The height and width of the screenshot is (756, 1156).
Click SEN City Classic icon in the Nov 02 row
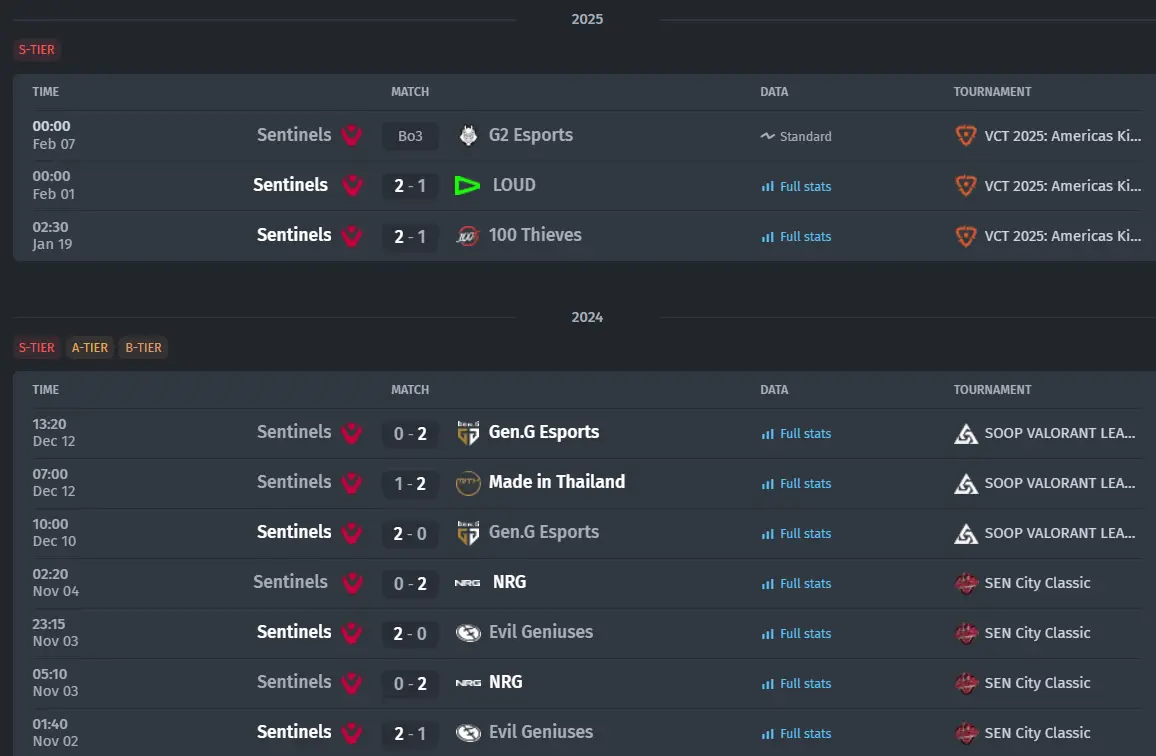(x=966, y=733)
